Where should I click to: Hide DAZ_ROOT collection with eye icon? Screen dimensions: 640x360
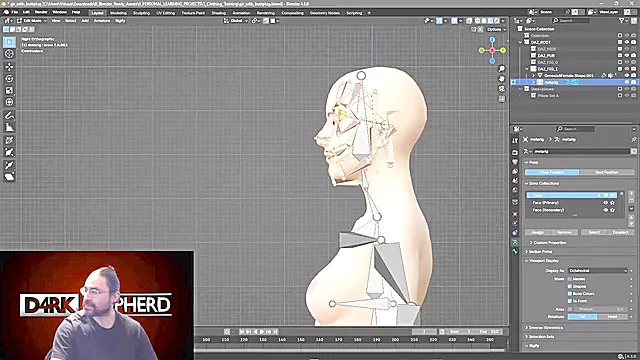pyautogui.click(x=627, y=42)
